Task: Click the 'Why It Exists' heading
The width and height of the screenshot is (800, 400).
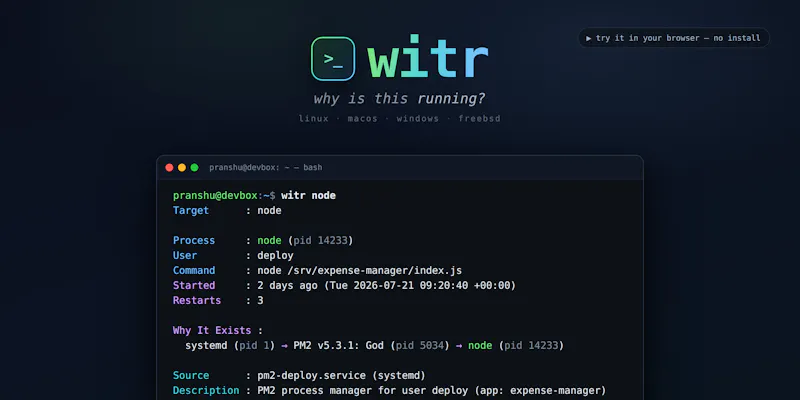Action: click(212, 330)
